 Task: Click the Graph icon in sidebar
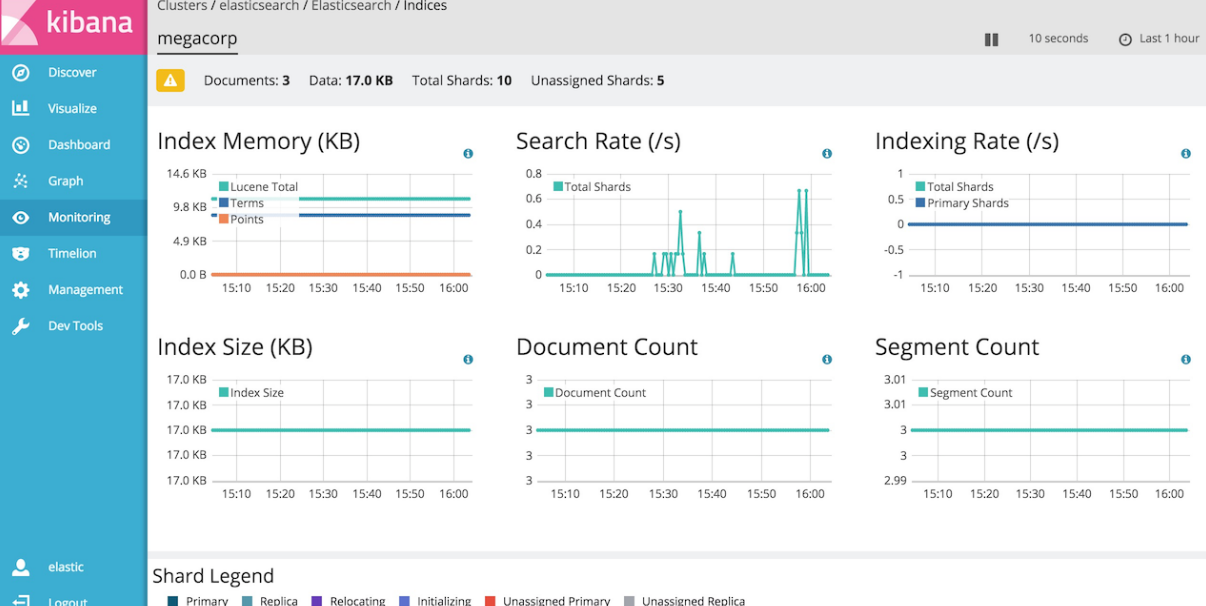coord(20,181)
